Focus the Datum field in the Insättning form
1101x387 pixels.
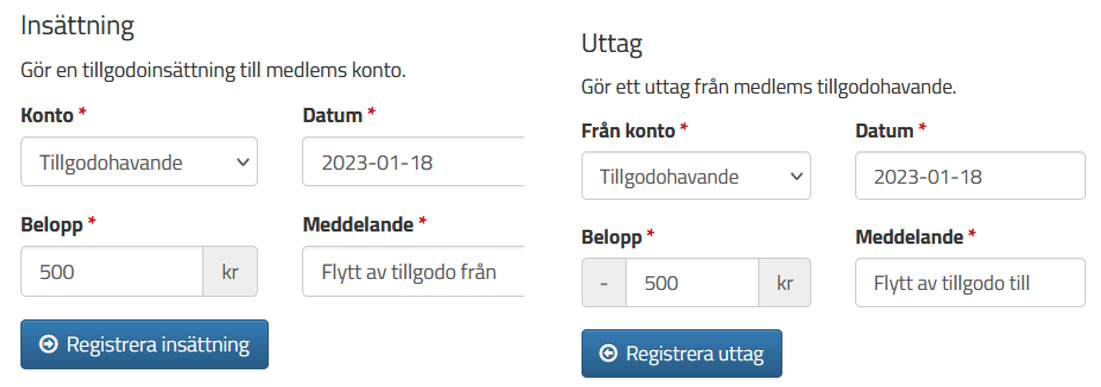tap(414, 162)
